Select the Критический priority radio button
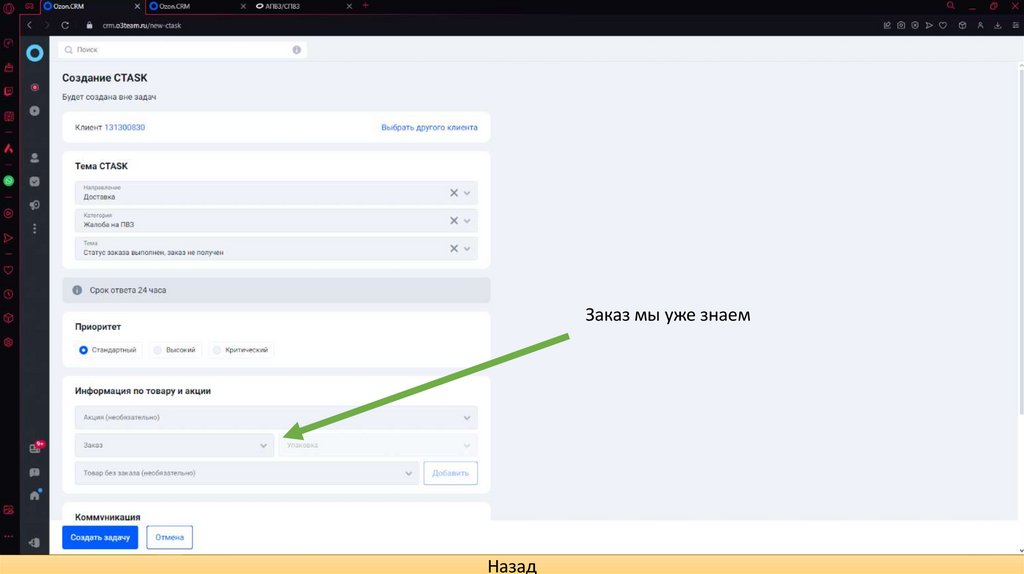 (217, 350)
